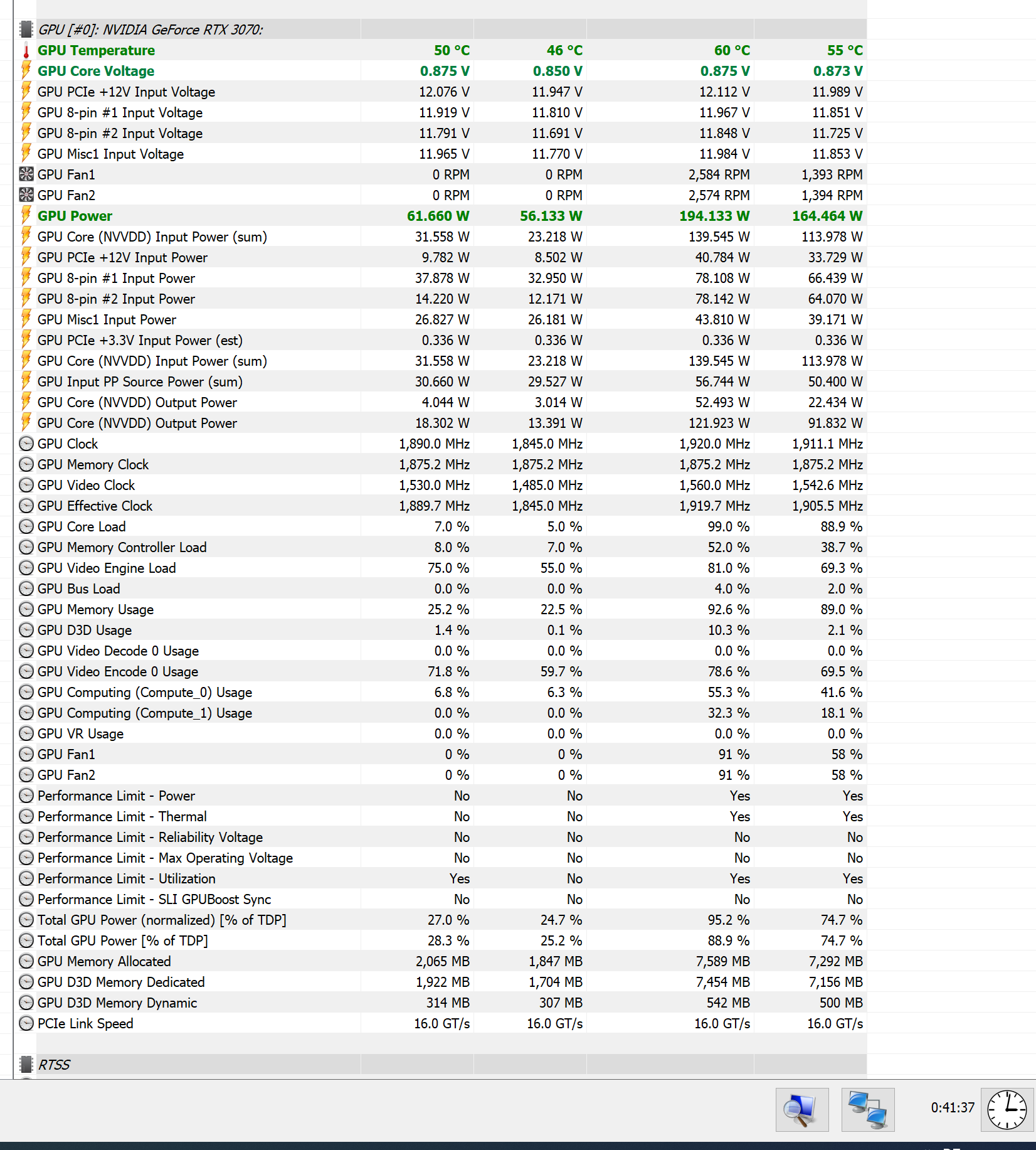Select the GPU D3D Memory Dynamic row label
Image resolution: width=1036 pixels, height=1150 pixels.
pyautogui.click(x=117, y=1003)
